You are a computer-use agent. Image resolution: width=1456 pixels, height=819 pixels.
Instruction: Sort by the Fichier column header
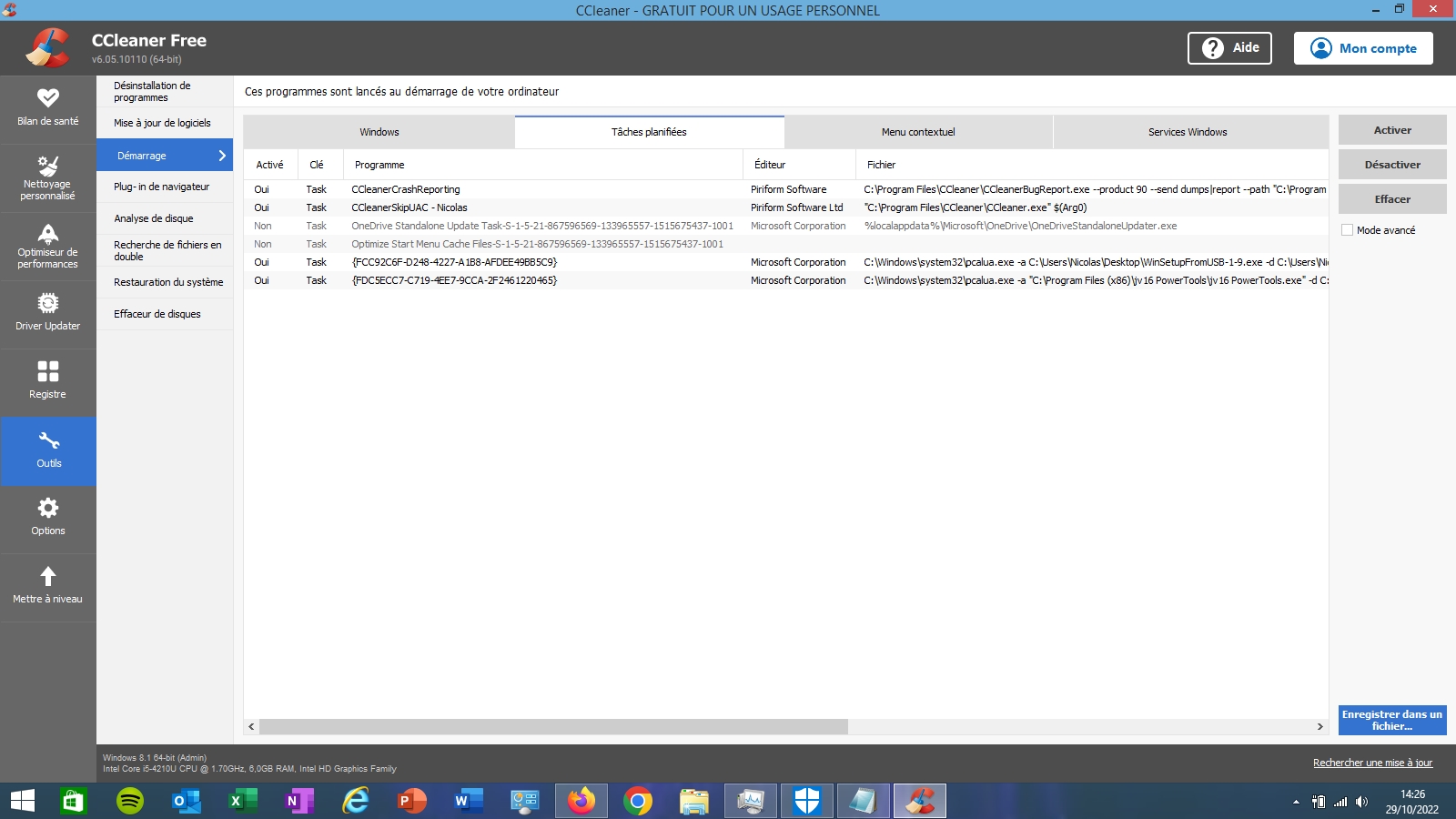(x=1092, y=165)
